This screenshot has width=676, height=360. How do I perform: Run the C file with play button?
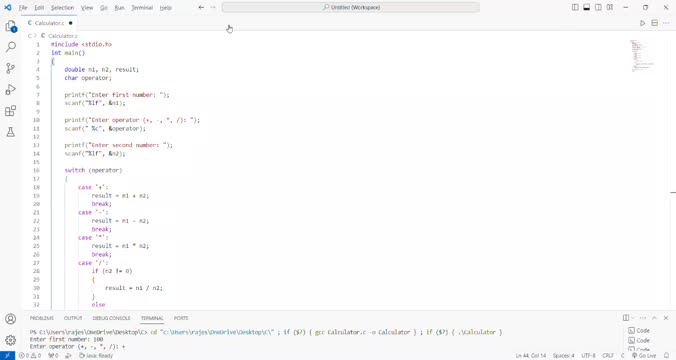642,23
